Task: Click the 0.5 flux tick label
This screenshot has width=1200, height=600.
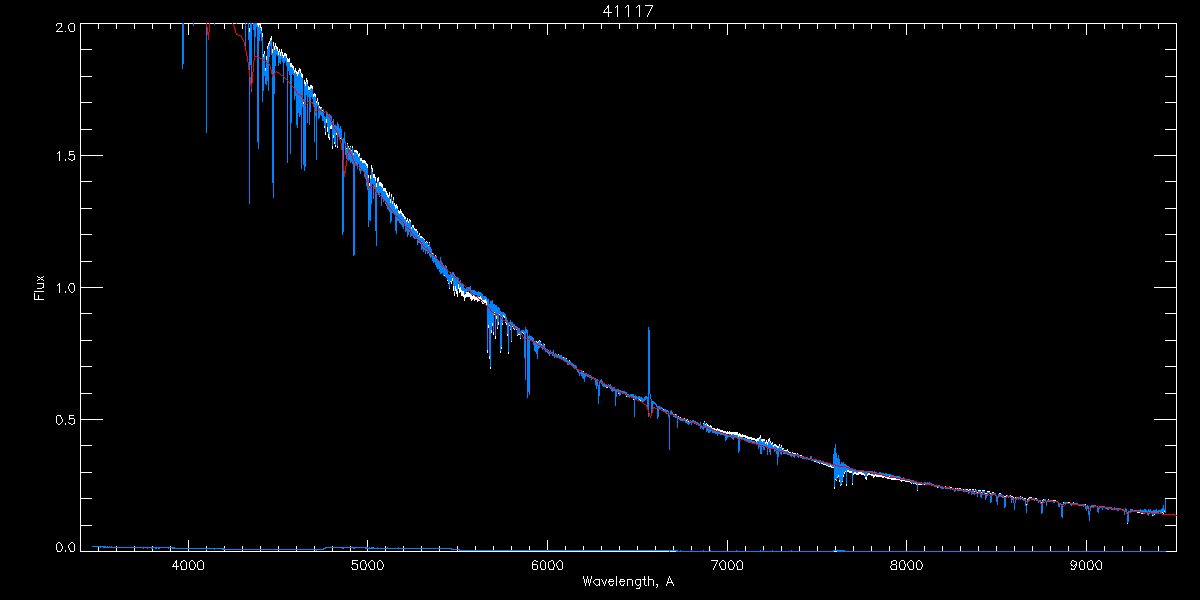Action: click(x=65, y=419)
